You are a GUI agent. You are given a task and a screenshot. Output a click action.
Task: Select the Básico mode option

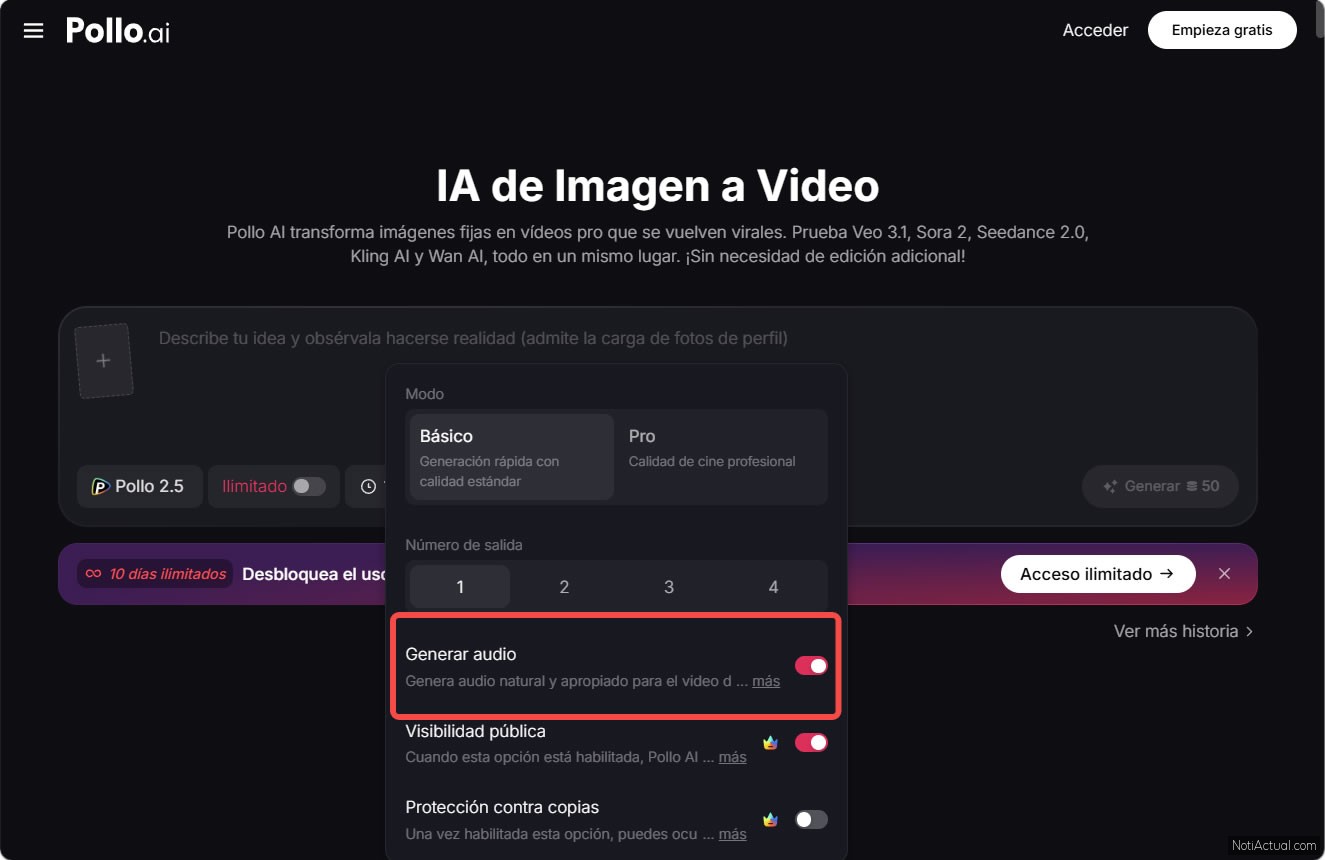pyautogui.click(x=511, y=457)
